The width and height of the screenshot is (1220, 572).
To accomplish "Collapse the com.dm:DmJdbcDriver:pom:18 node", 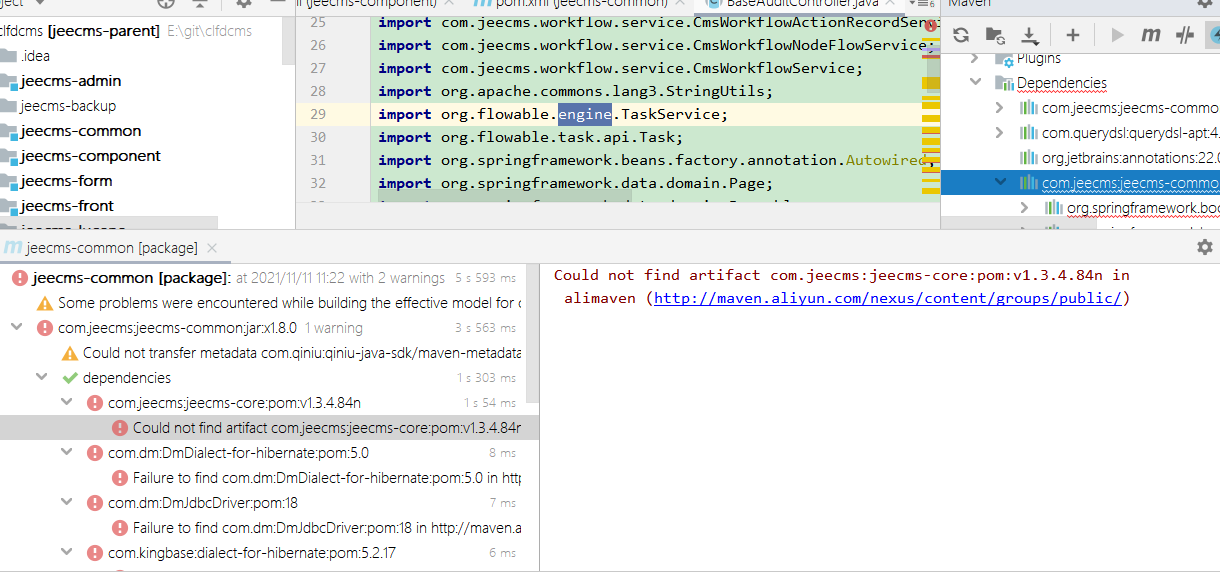I will (67, 503).
